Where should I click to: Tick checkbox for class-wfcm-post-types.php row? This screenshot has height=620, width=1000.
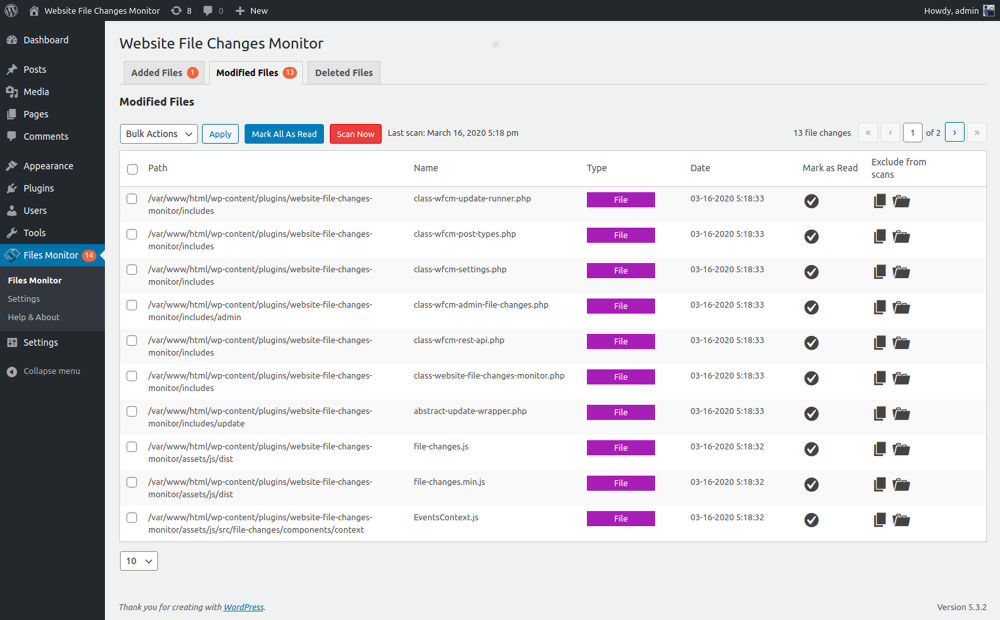tap(131, 234)
